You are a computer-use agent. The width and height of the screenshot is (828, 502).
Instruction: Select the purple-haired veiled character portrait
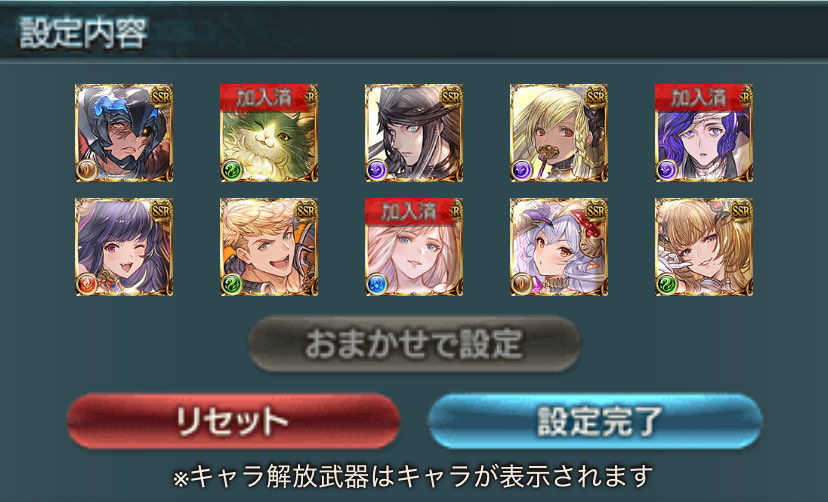click(704, 133)
